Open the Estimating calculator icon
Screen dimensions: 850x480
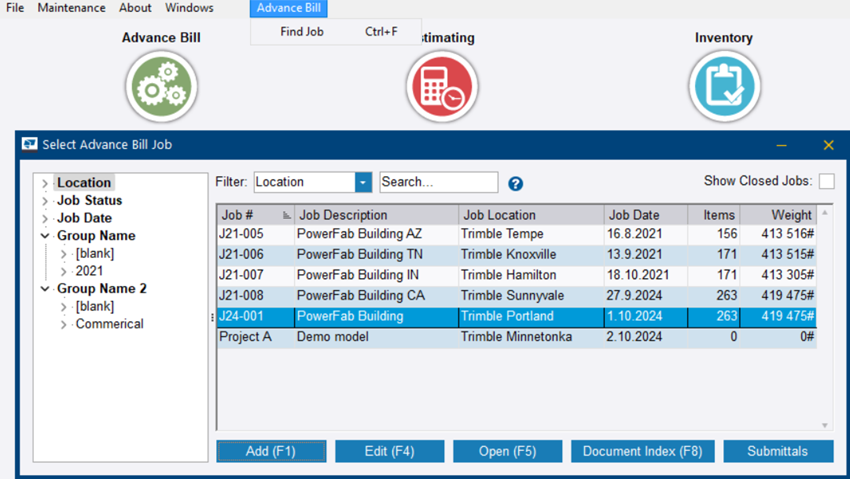[x=442, y=87]
